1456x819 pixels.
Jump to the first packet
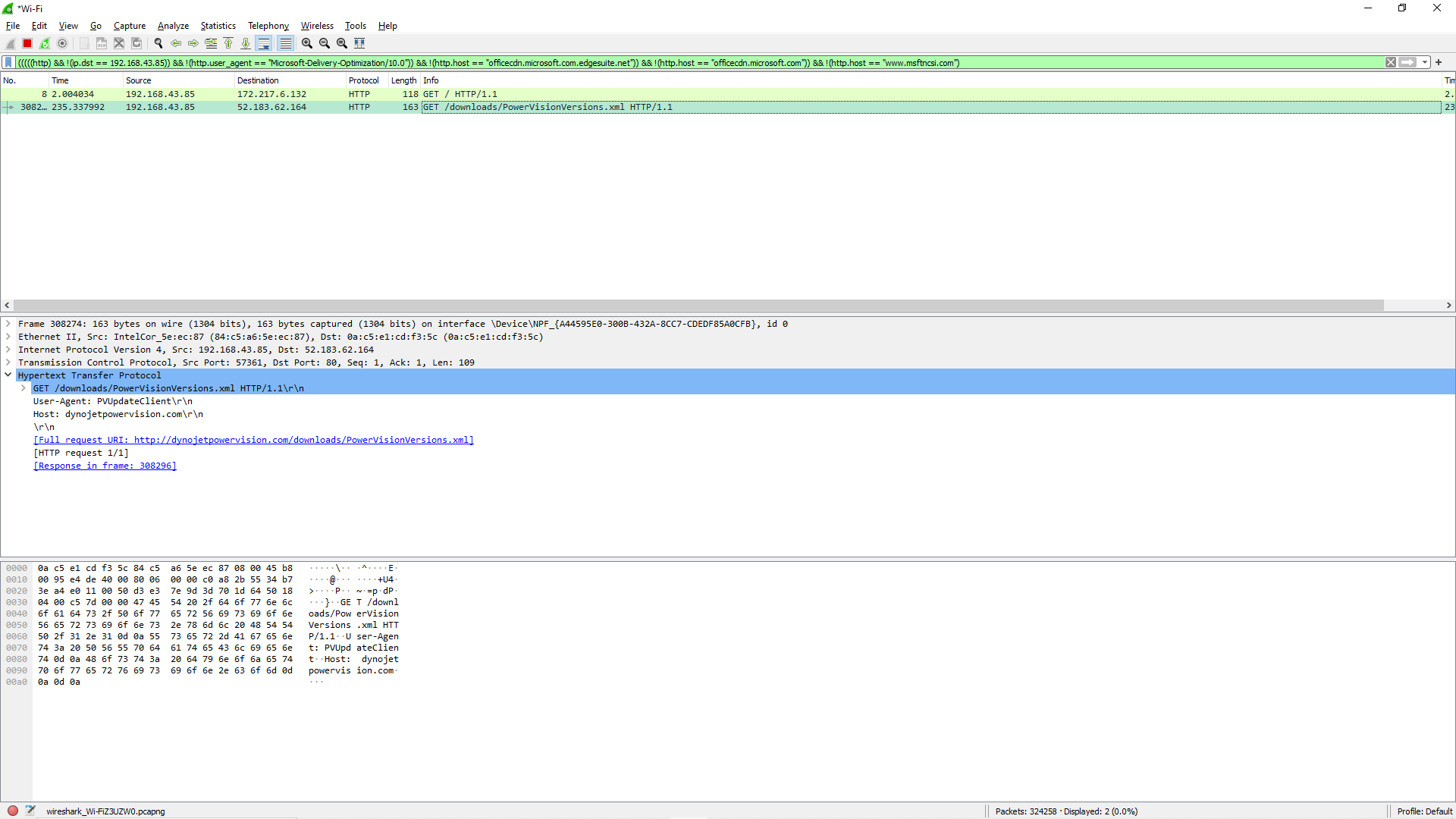(228, 43)
